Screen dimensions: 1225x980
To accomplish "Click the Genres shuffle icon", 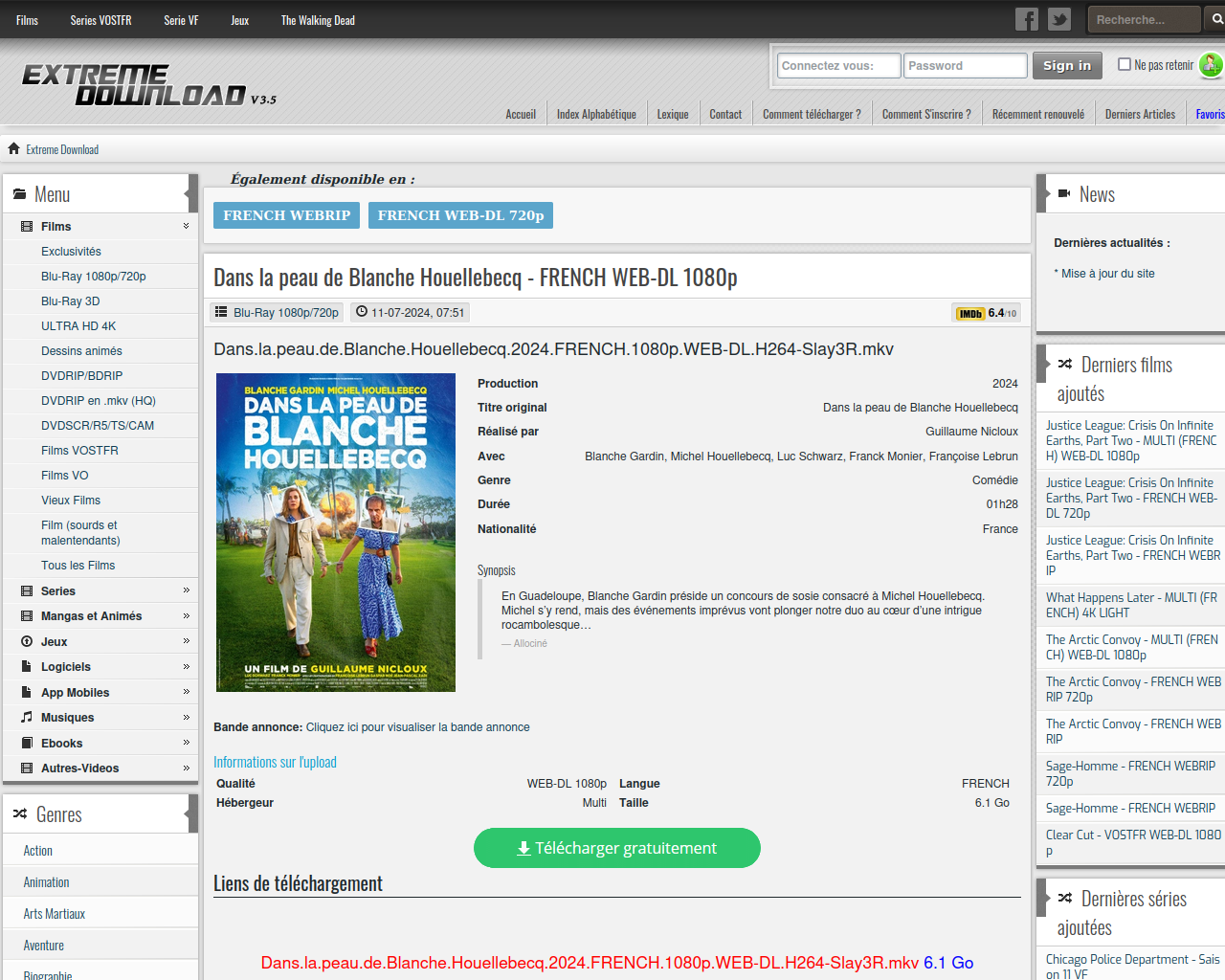I will [20, 813].
